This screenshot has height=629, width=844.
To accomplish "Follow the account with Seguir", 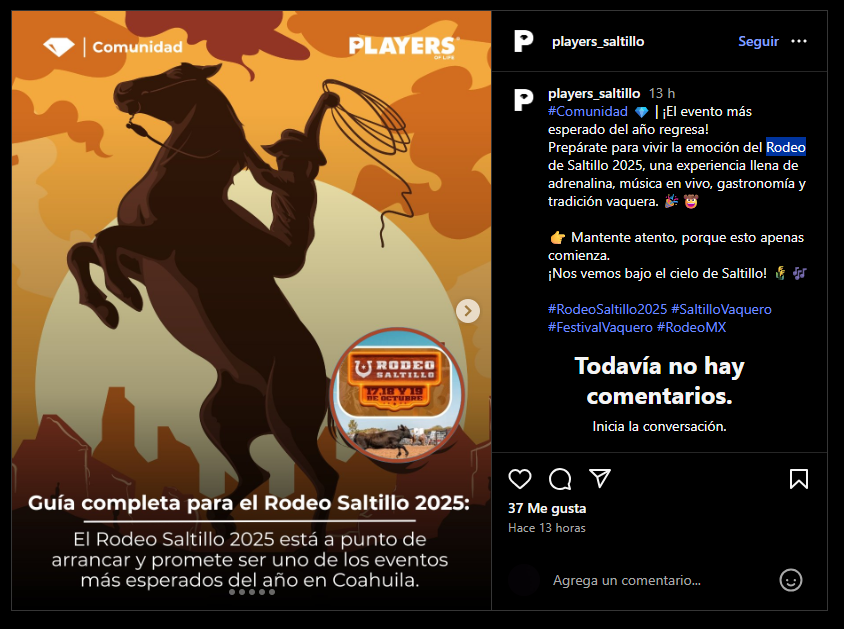I will pos(758,41).
